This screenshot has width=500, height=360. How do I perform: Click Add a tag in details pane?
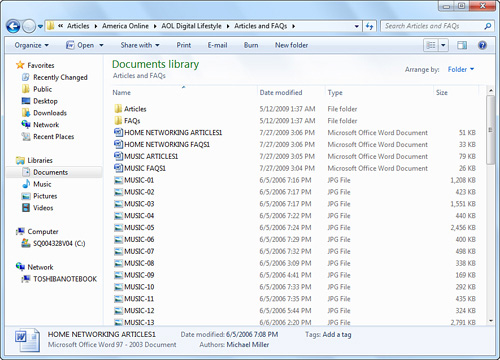pos(337,334)
